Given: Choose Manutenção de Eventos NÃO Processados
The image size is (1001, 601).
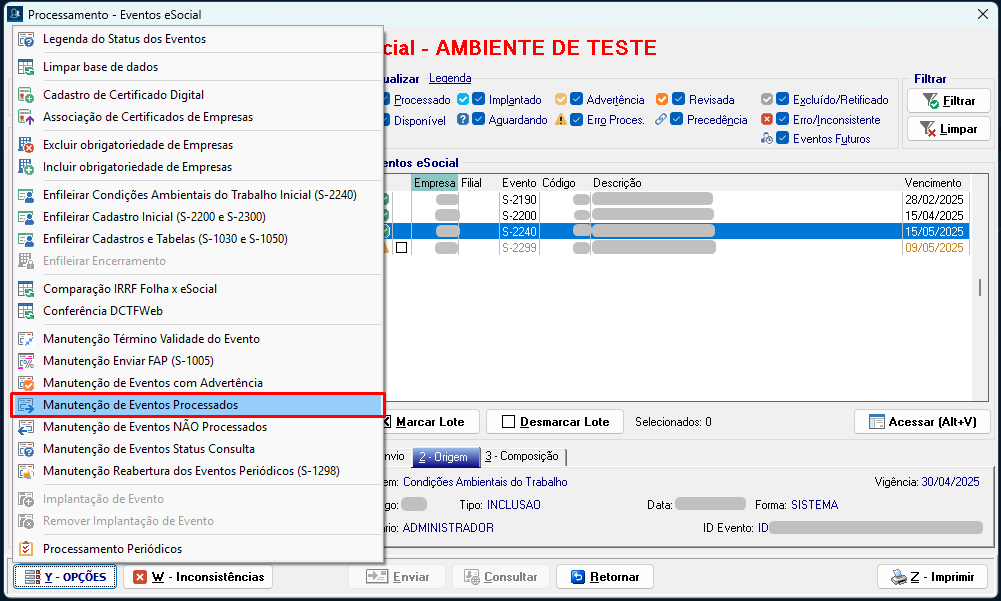Looking at the screenshot, I should click(155, 427).
